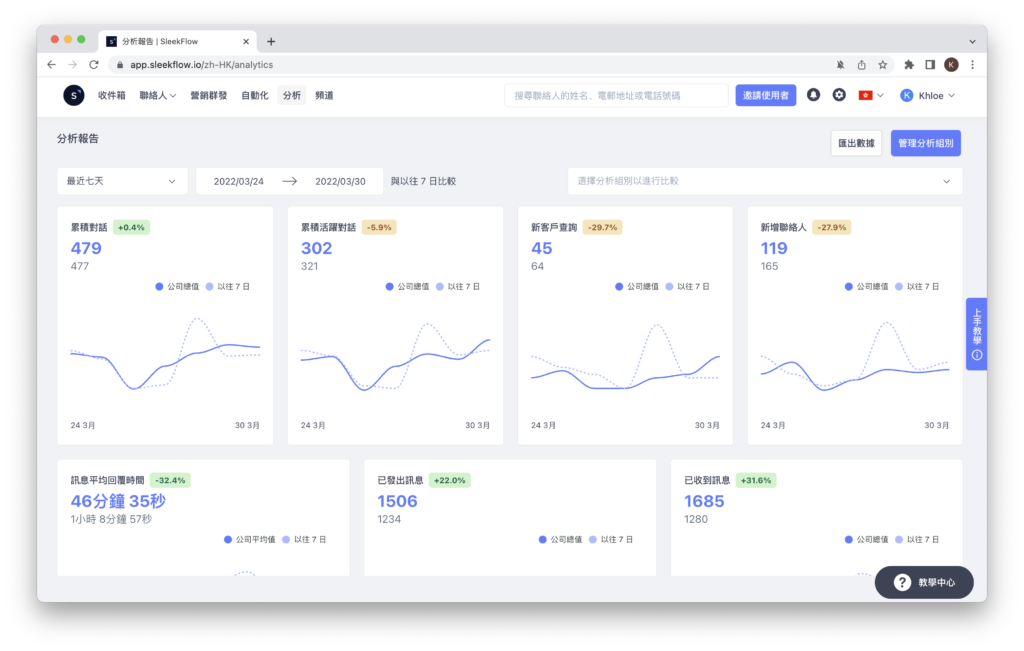Toggle 以往 7 日 legend in 新增聯絡人 chart
Screen dimensions: 1024x651
click(919, 286)
